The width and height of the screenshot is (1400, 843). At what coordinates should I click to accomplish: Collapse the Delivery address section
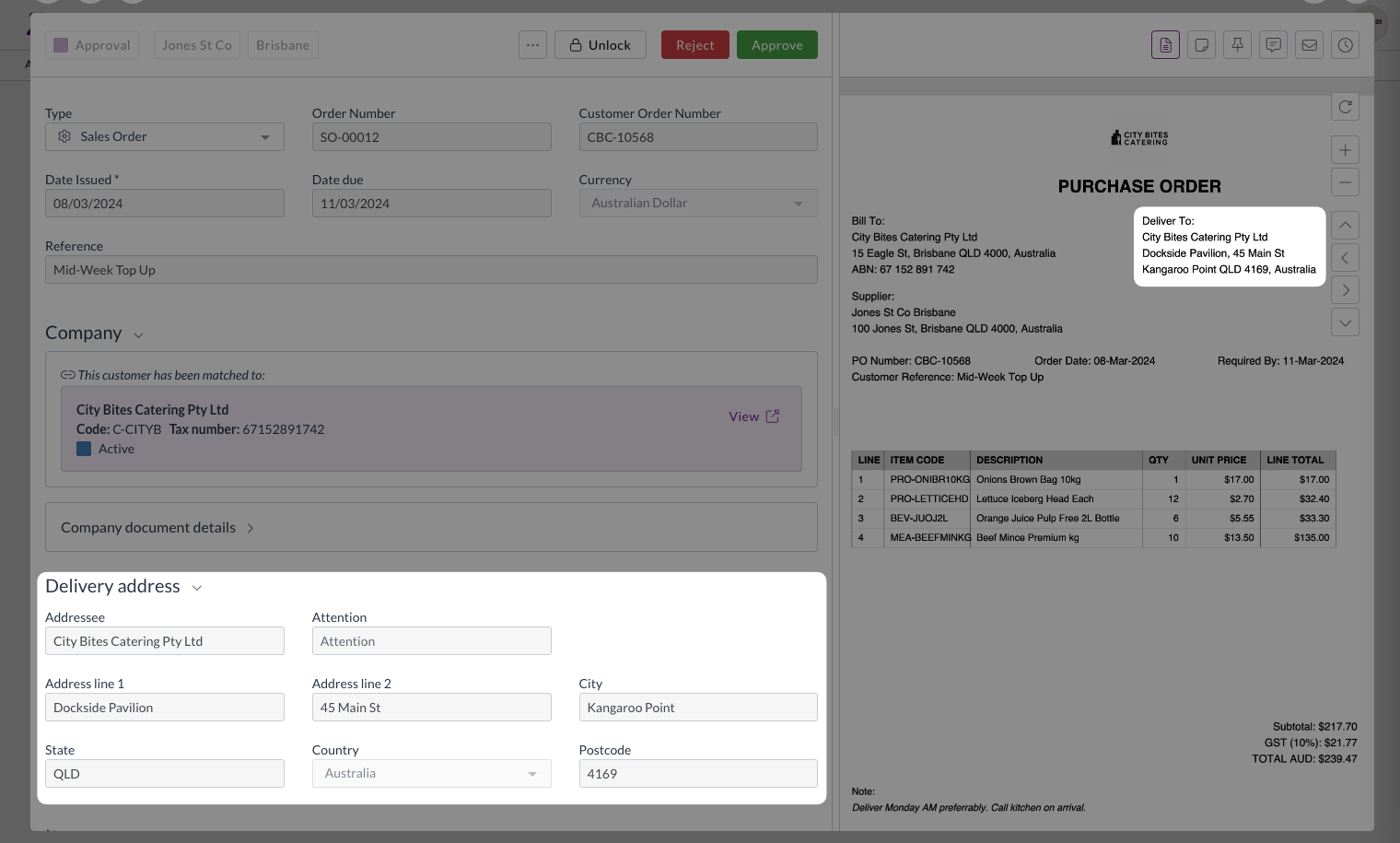[x=196, y=588]
